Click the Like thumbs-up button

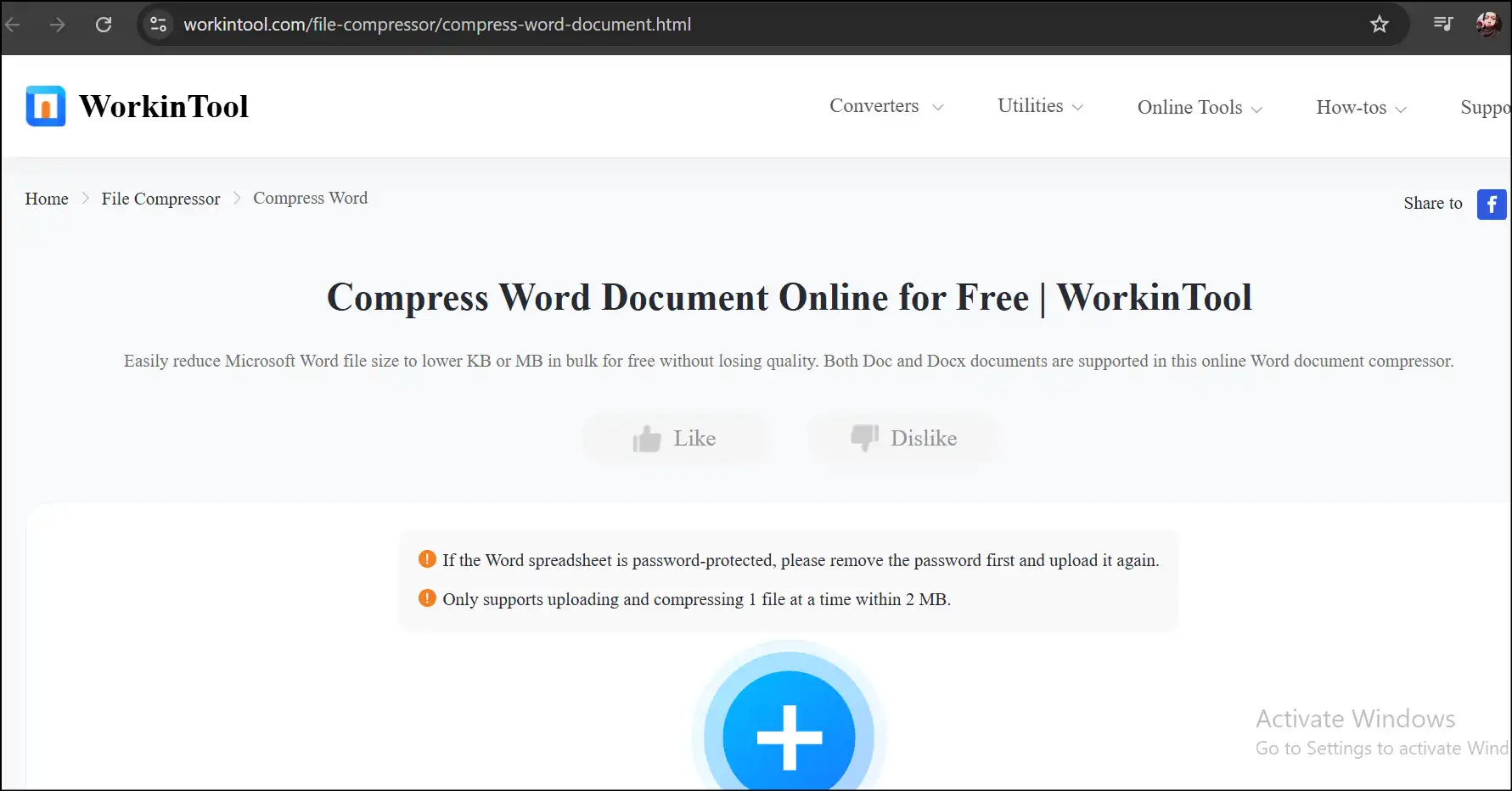675,439
